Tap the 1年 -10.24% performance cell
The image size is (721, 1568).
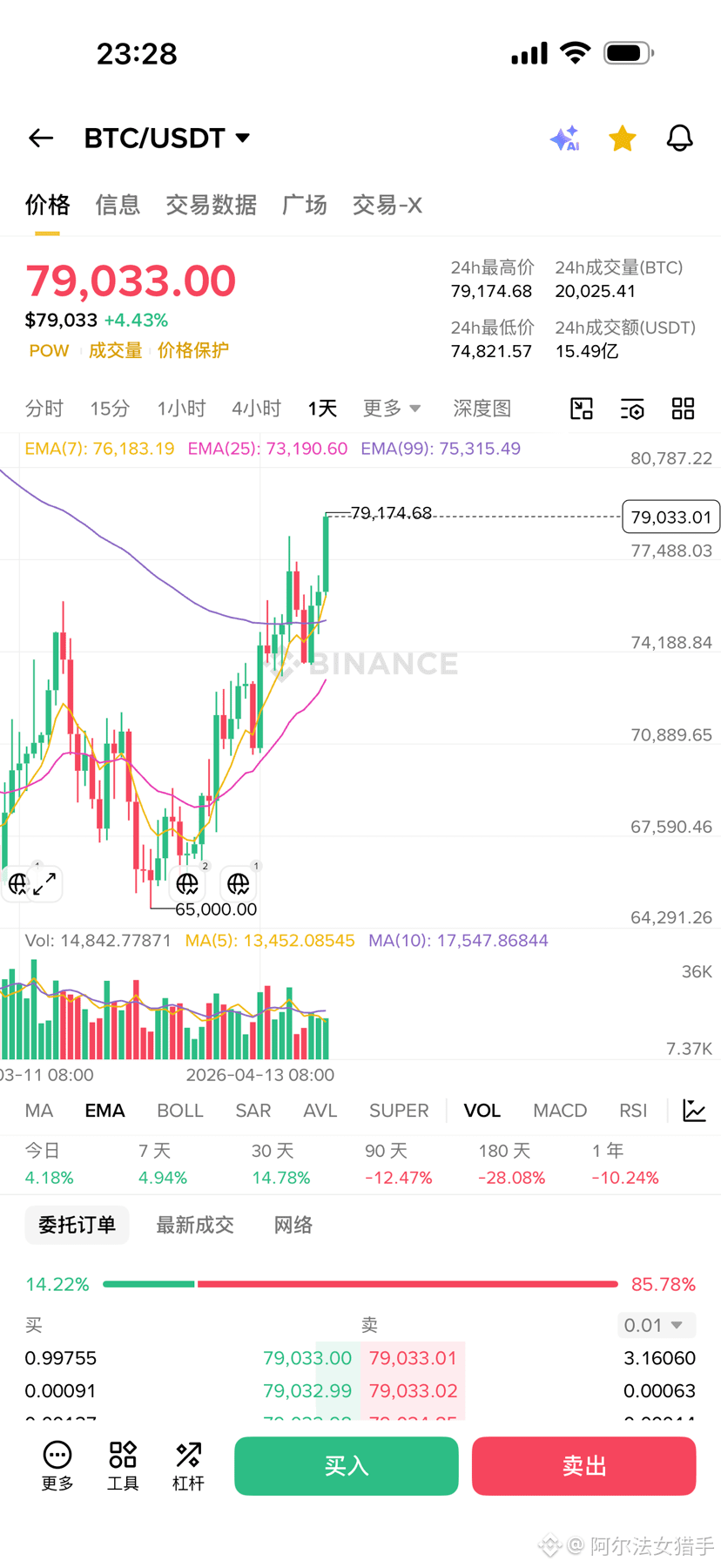click(x=625, y=1165)
